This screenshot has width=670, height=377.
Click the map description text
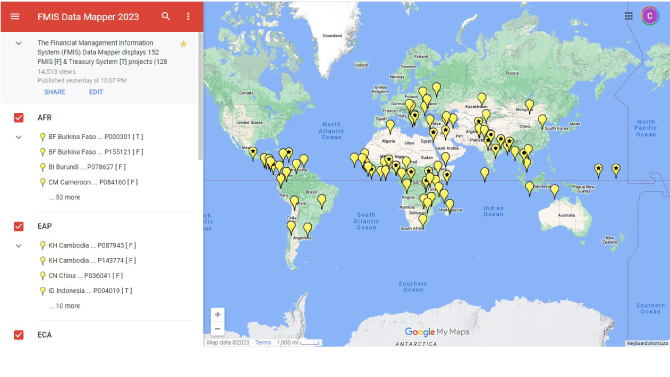[x=102, y=52]
